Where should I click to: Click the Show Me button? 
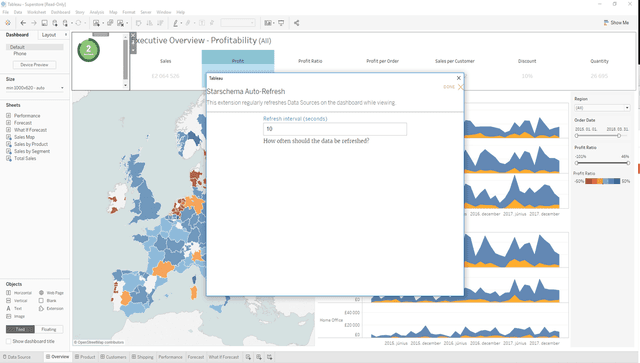pos(616,23)
